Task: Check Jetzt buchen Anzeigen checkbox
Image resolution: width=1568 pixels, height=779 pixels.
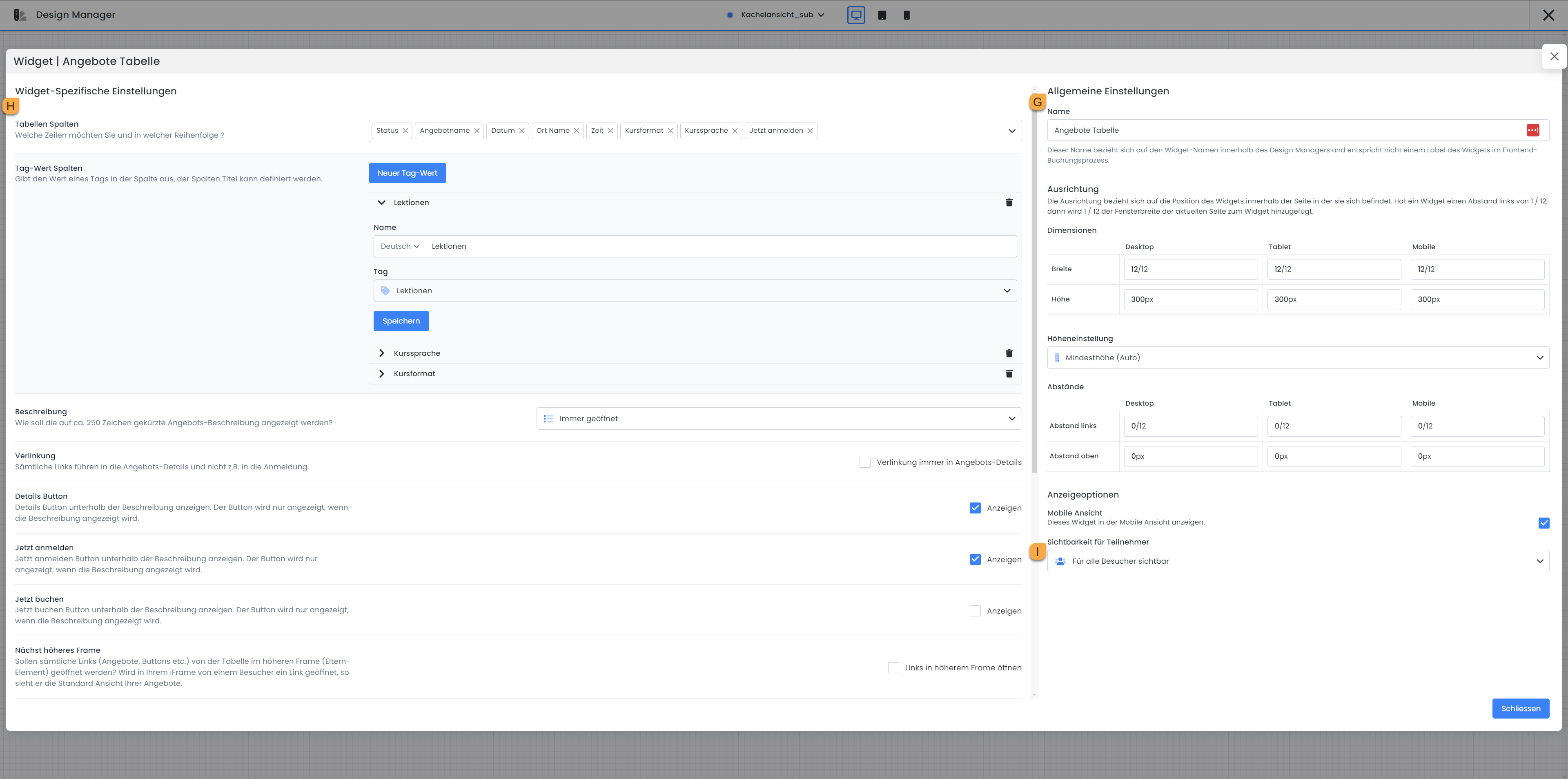Action: click(x=975, y=611)
